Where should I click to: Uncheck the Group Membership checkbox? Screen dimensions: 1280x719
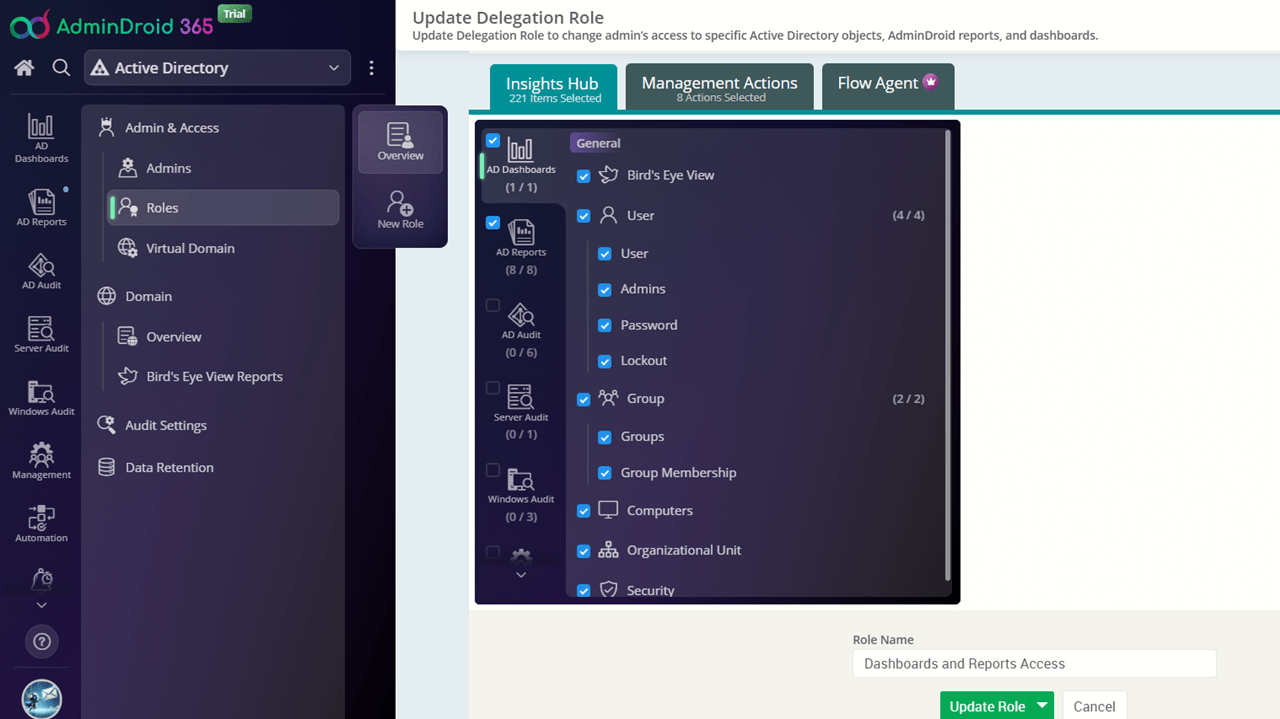tap(604, 473)
